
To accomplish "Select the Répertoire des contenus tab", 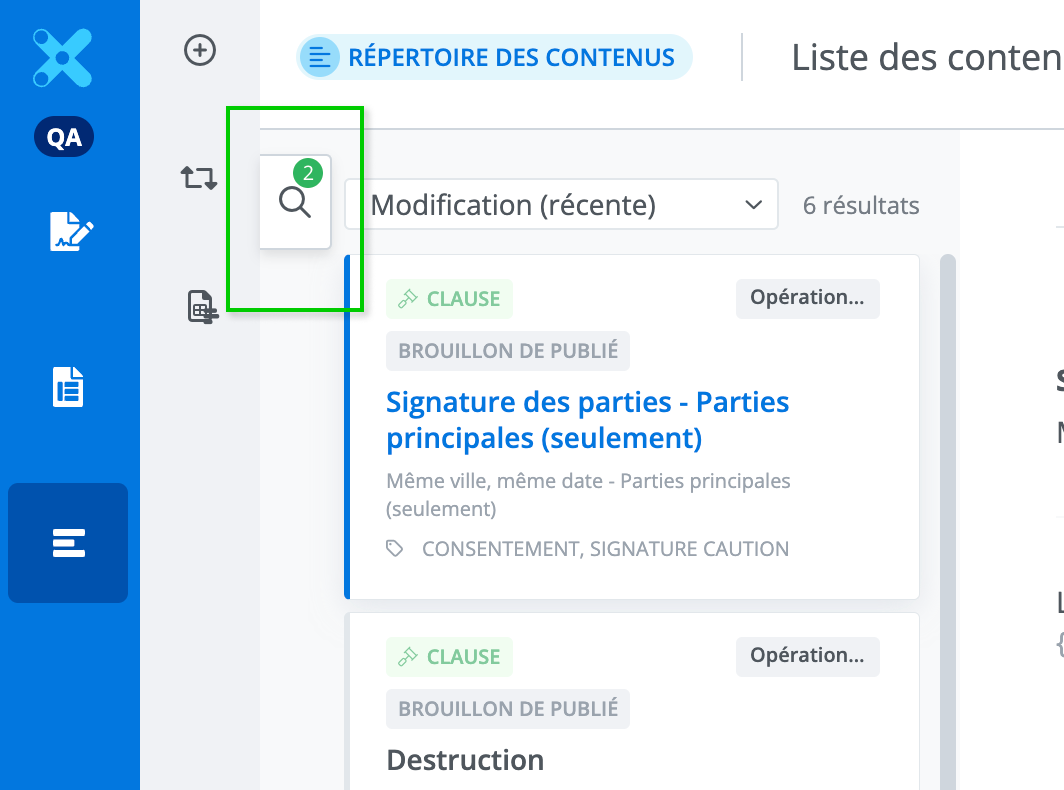I will pyautogui.click(x=494, y=57).
